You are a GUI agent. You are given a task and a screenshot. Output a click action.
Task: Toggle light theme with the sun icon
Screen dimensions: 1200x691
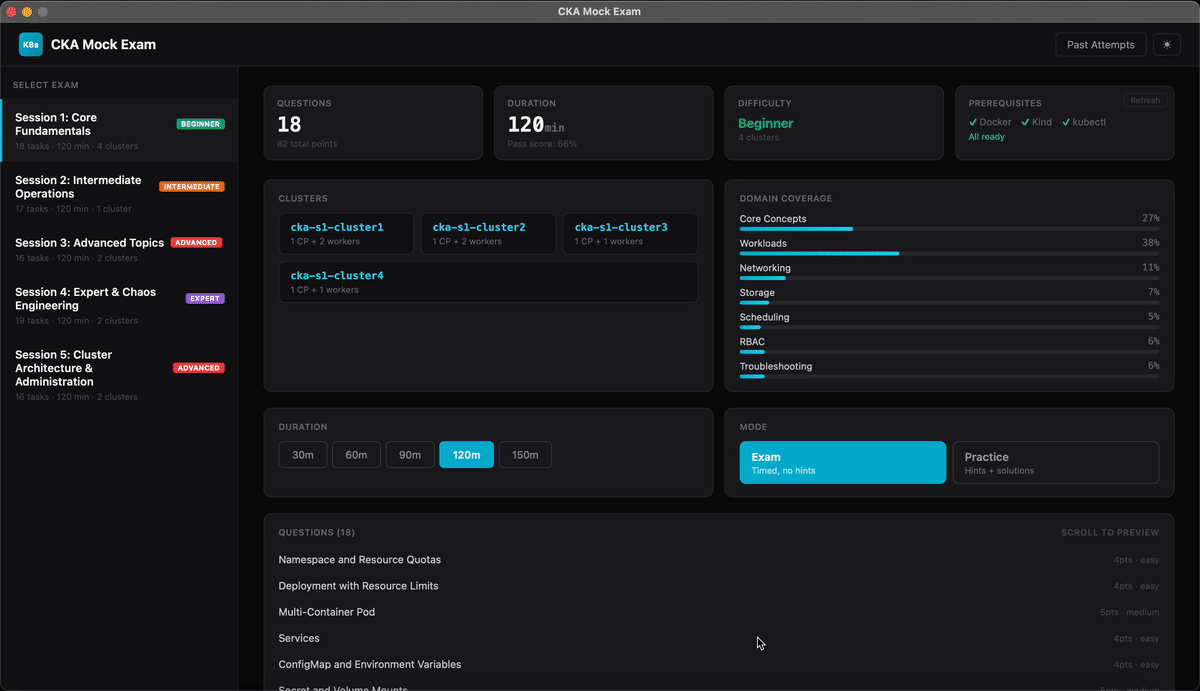(1167, 44)
